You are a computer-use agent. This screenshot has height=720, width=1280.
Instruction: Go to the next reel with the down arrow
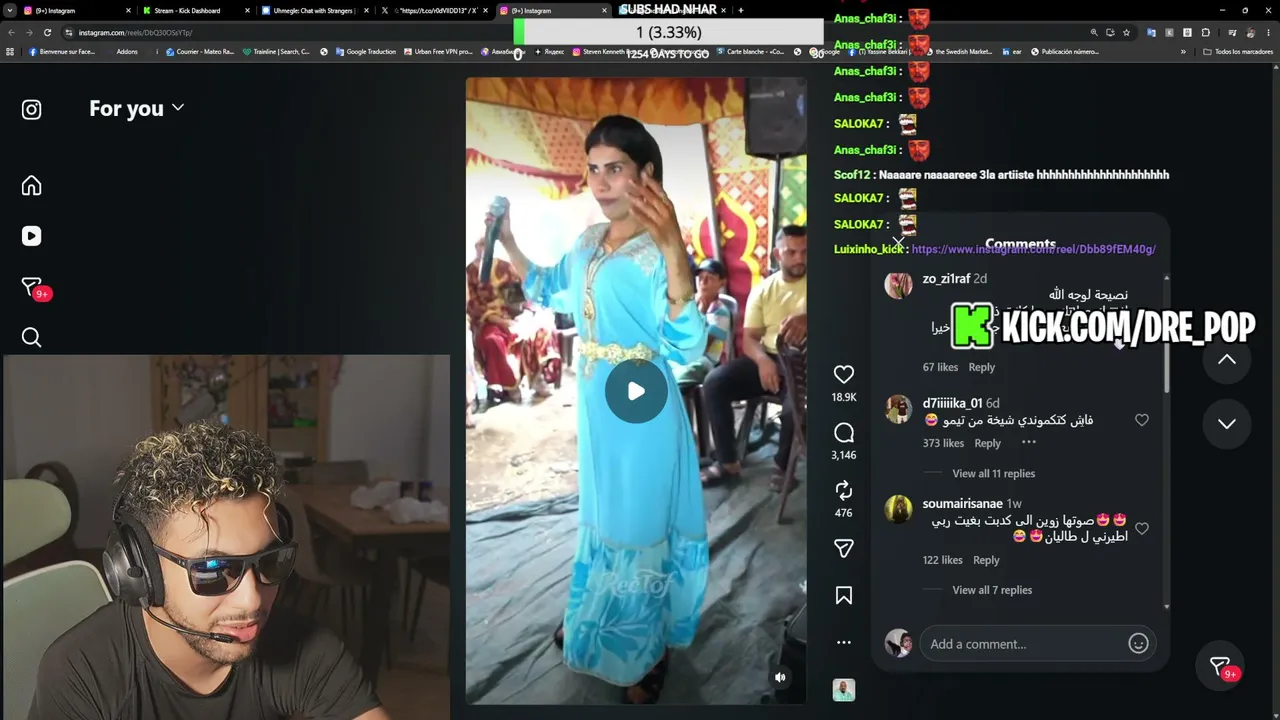tap(1227, 424)
